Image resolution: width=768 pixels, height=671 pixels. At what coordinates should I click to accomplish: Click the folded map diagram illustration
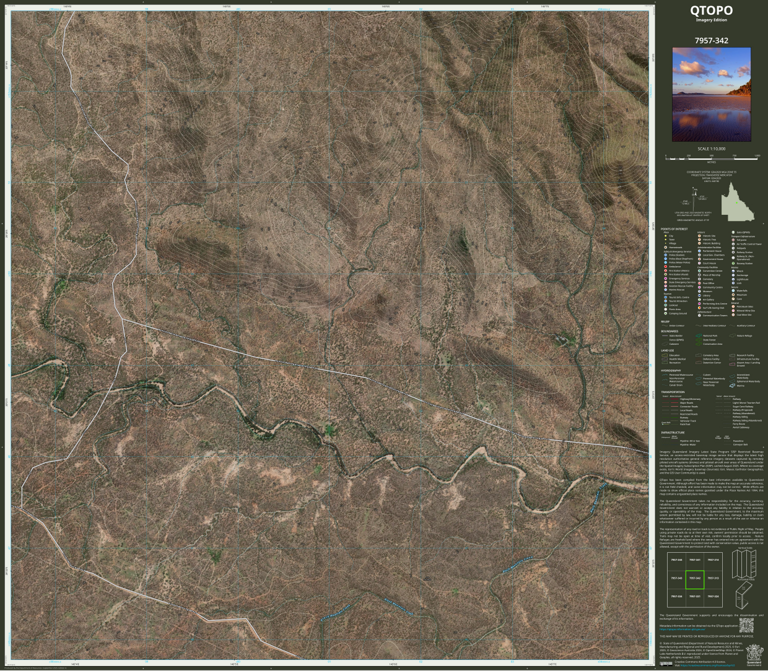point(744,564)
